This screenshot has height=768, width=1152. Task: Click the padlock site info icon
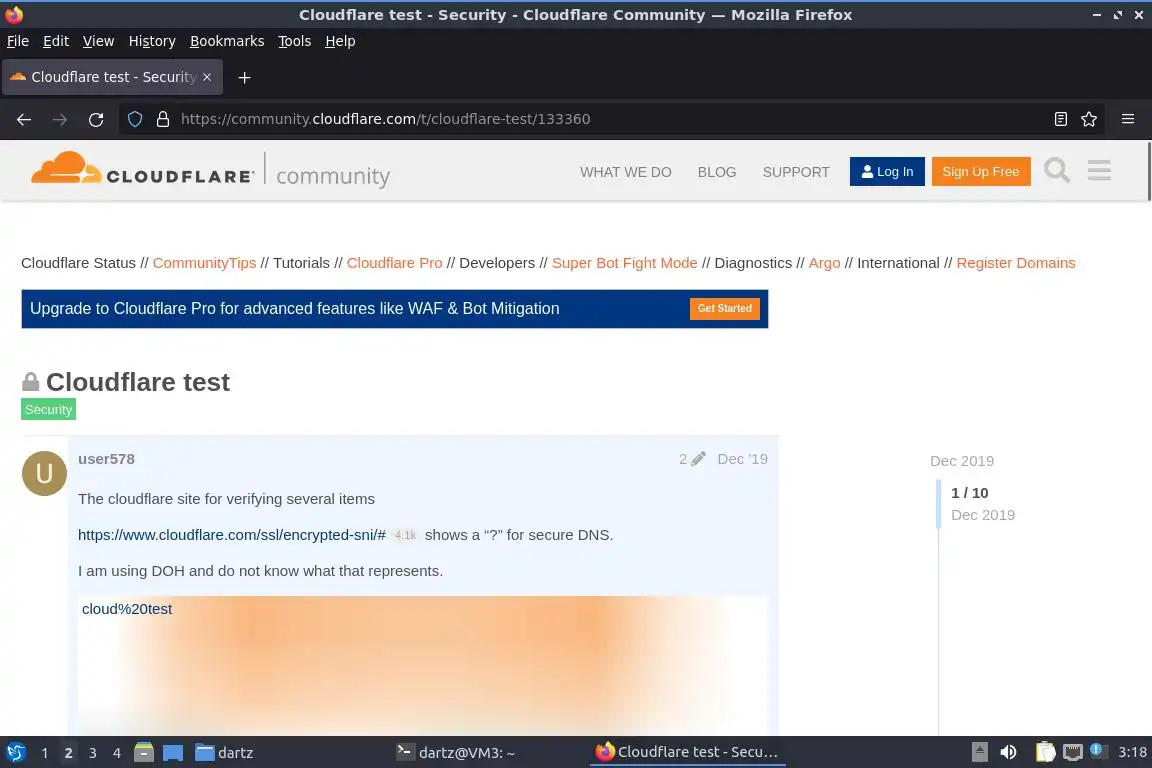point(162,119)
